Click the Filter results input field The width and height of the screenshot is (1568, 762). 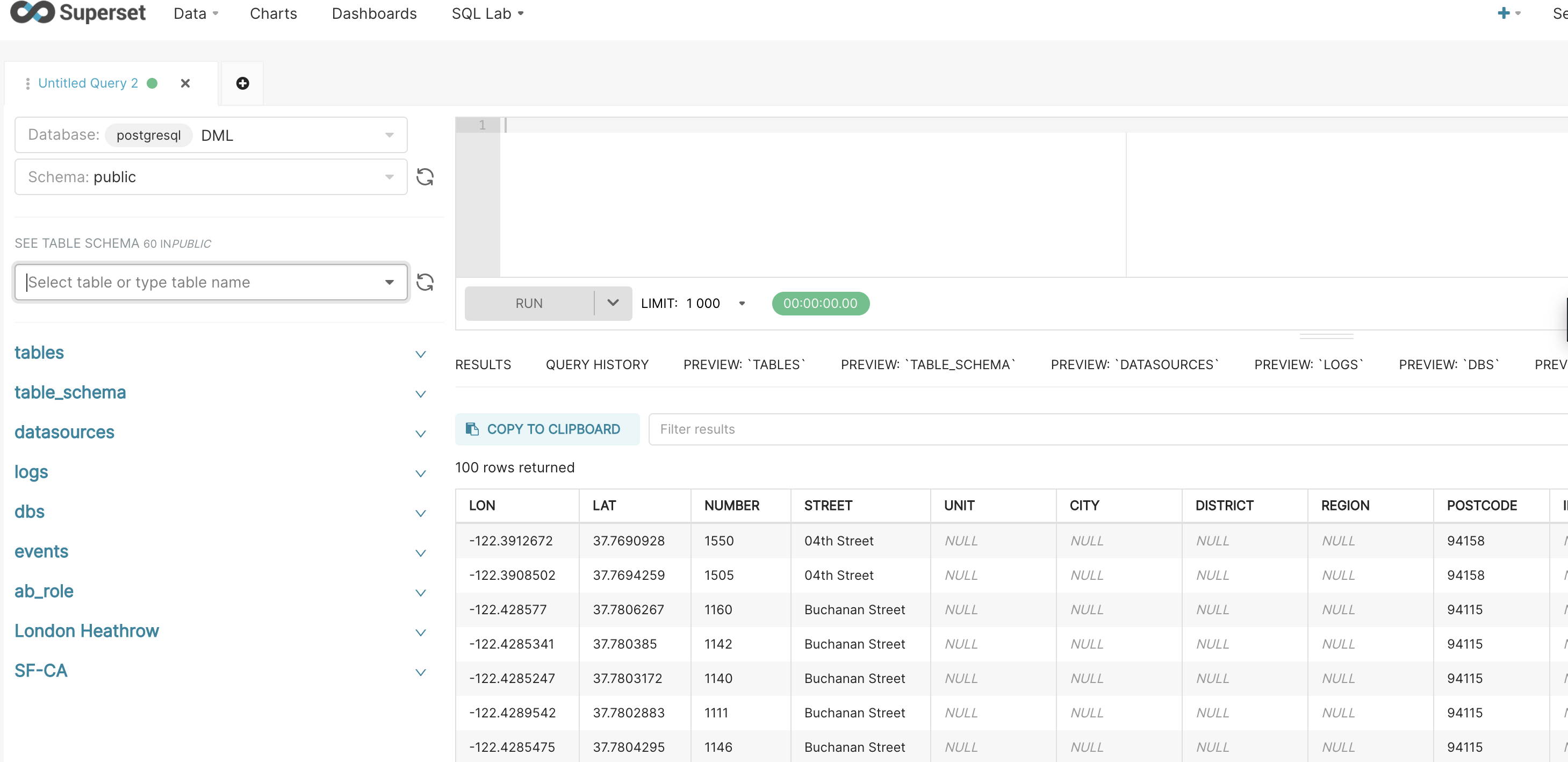(x=1096, y=429)
